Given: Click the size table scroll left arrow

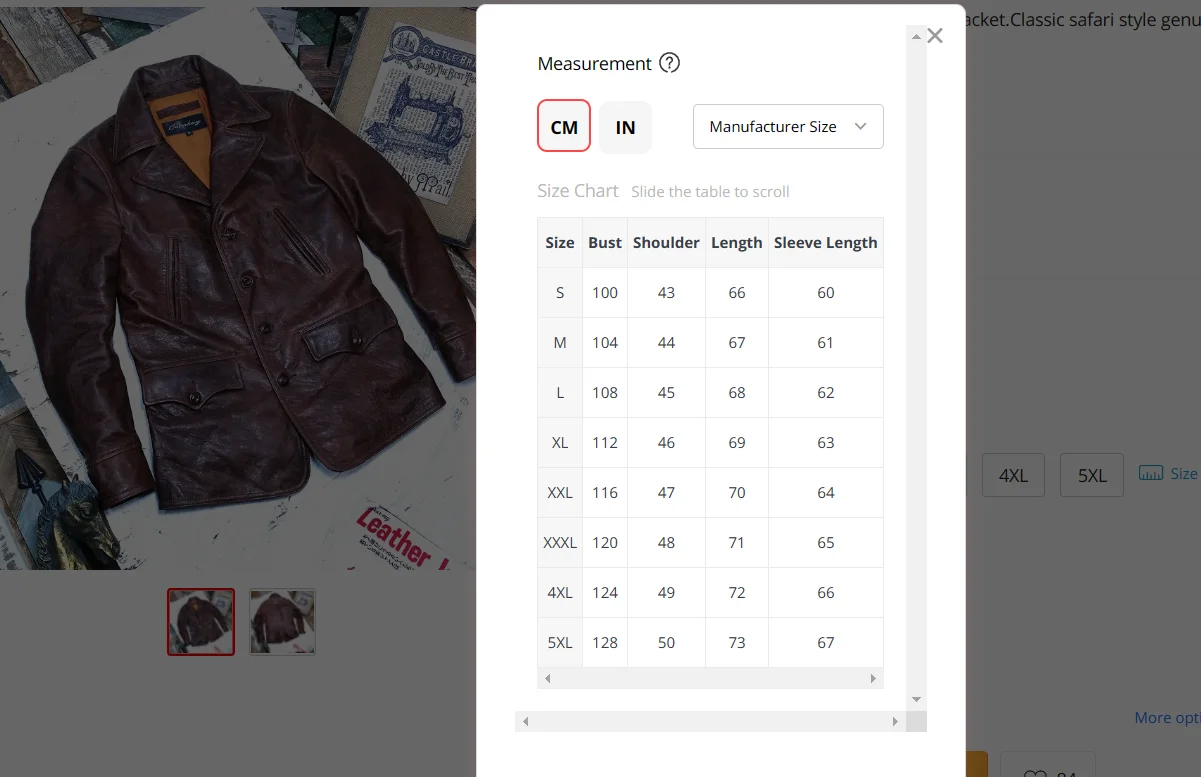Looking at the screenshot, I should pos(547,679).
